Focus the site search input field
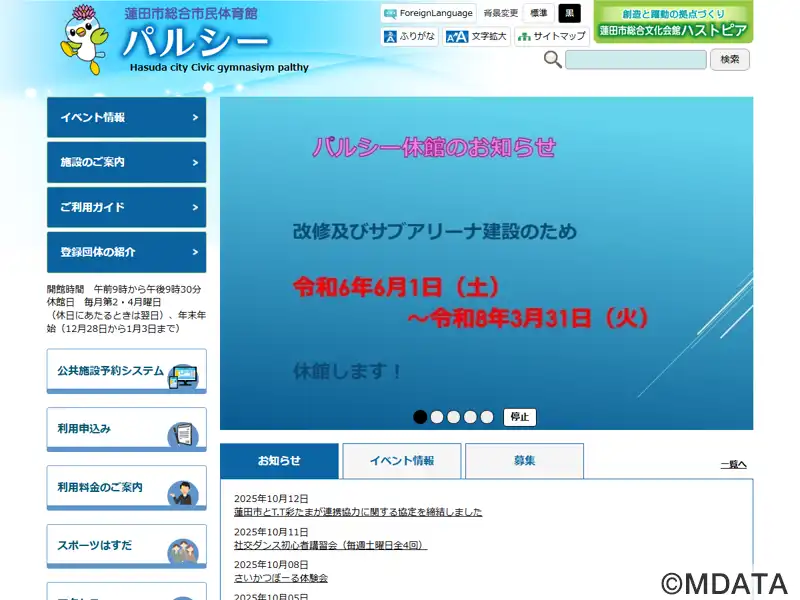The image size is (800, 600). pos(636,60)
